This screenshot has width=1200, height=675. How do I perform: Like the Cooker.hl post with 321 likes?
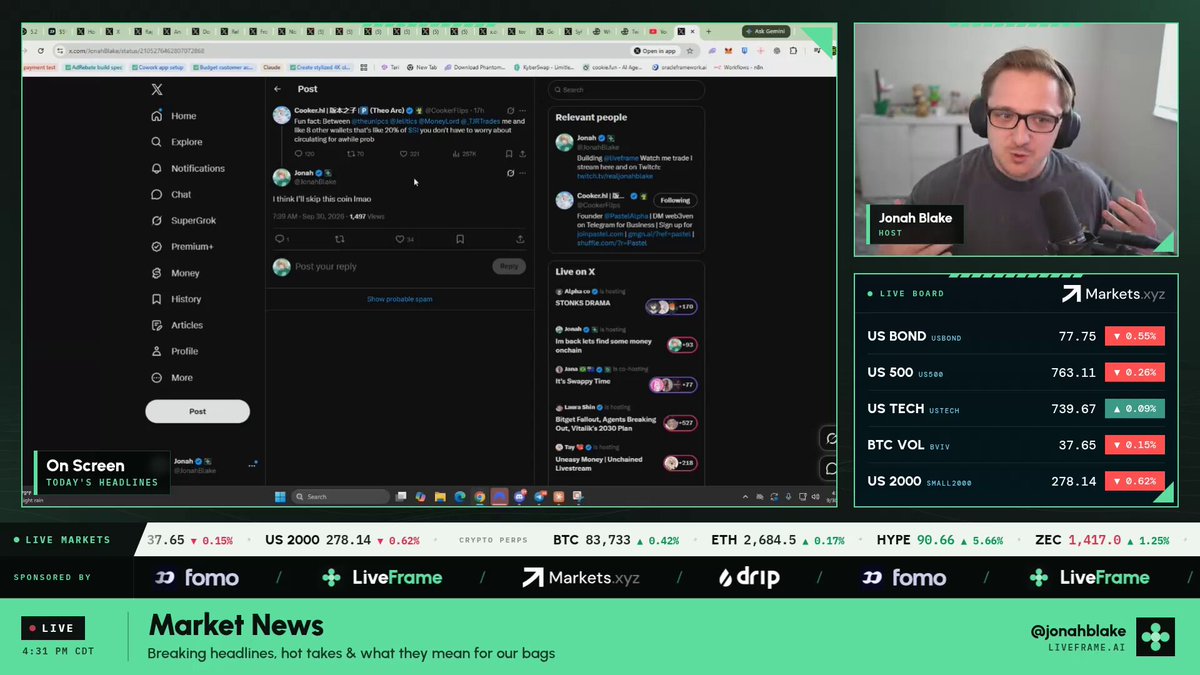(404, 154)
